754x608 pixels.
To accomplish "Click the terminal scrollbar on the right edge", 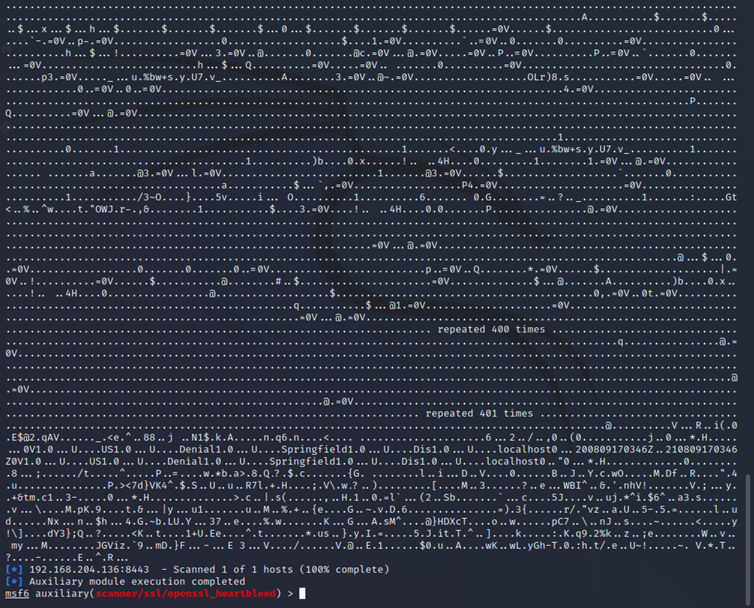I will 748,300.
